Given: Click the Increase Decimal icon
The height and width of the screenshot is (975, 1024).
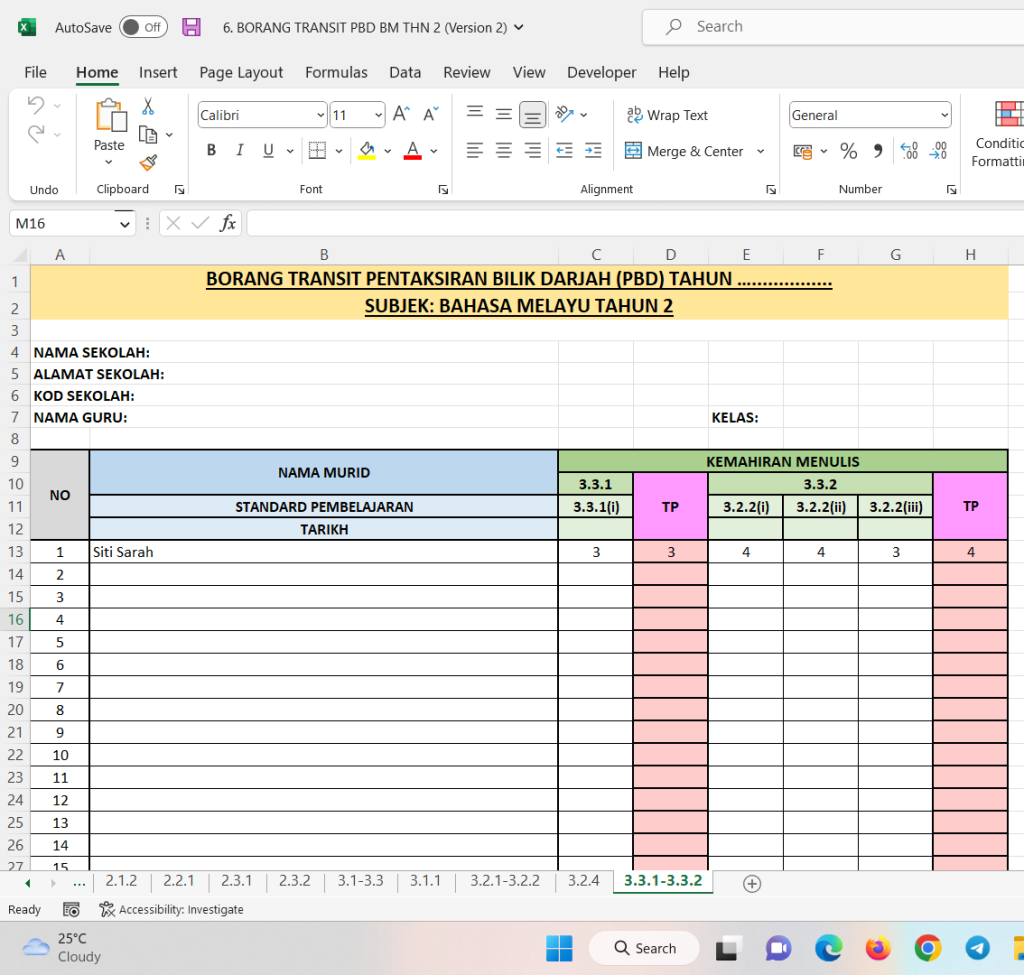Looking at the screenshot, I should (908, 150).
